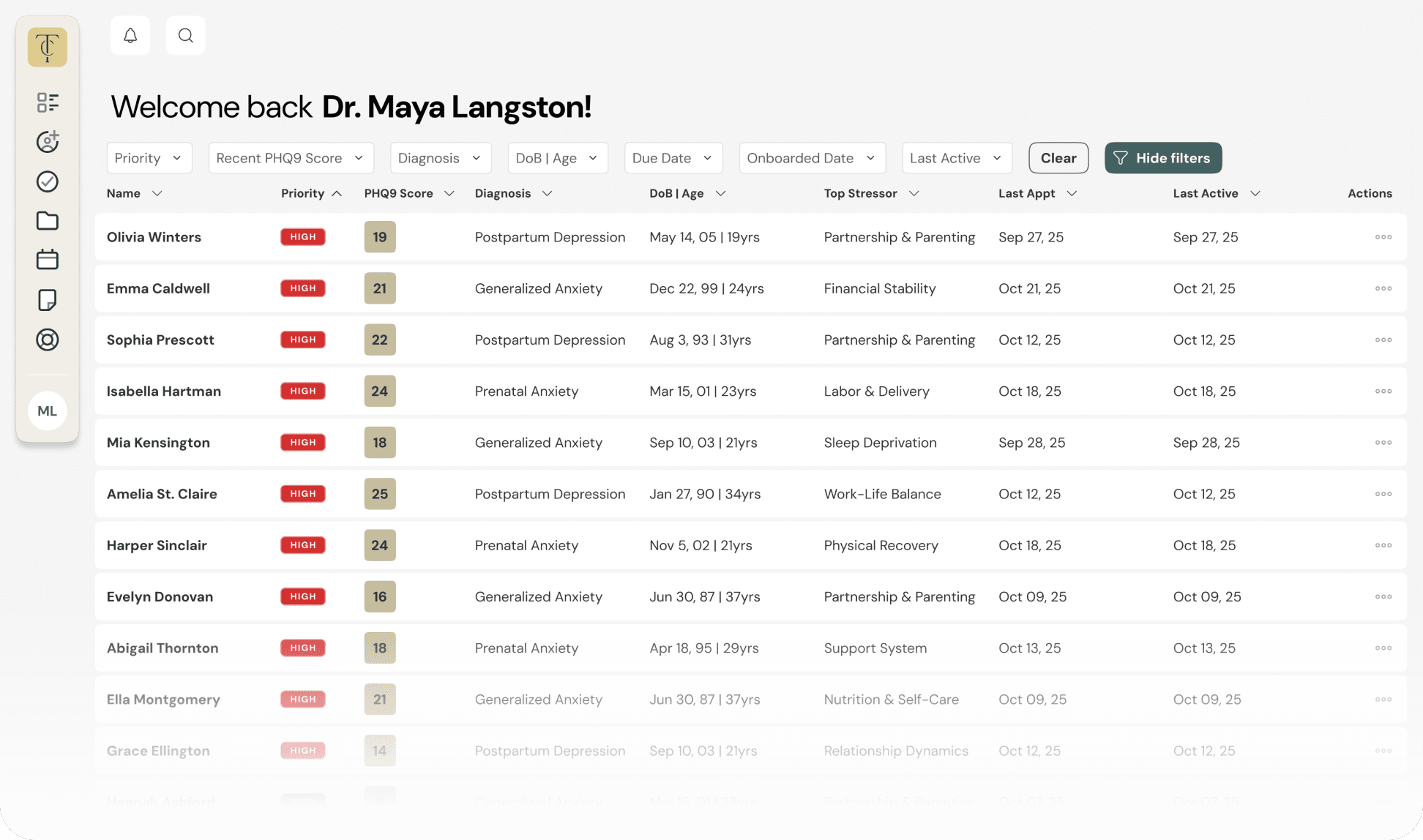1423x840 pixels.
Task: Click the notifications bell icon
Action: pos(130,36)
